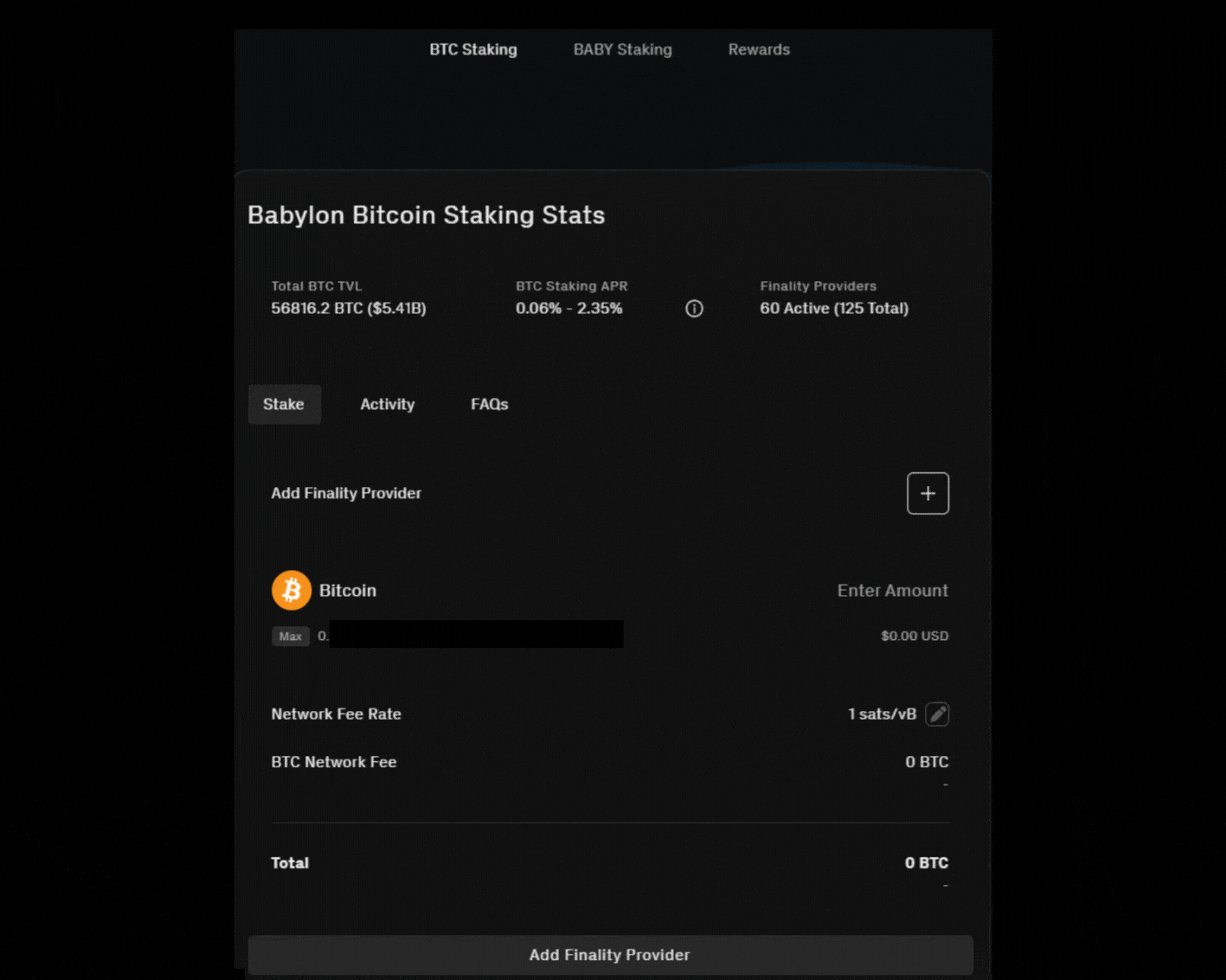Select the BTC Staking menu item

(472, 49)
